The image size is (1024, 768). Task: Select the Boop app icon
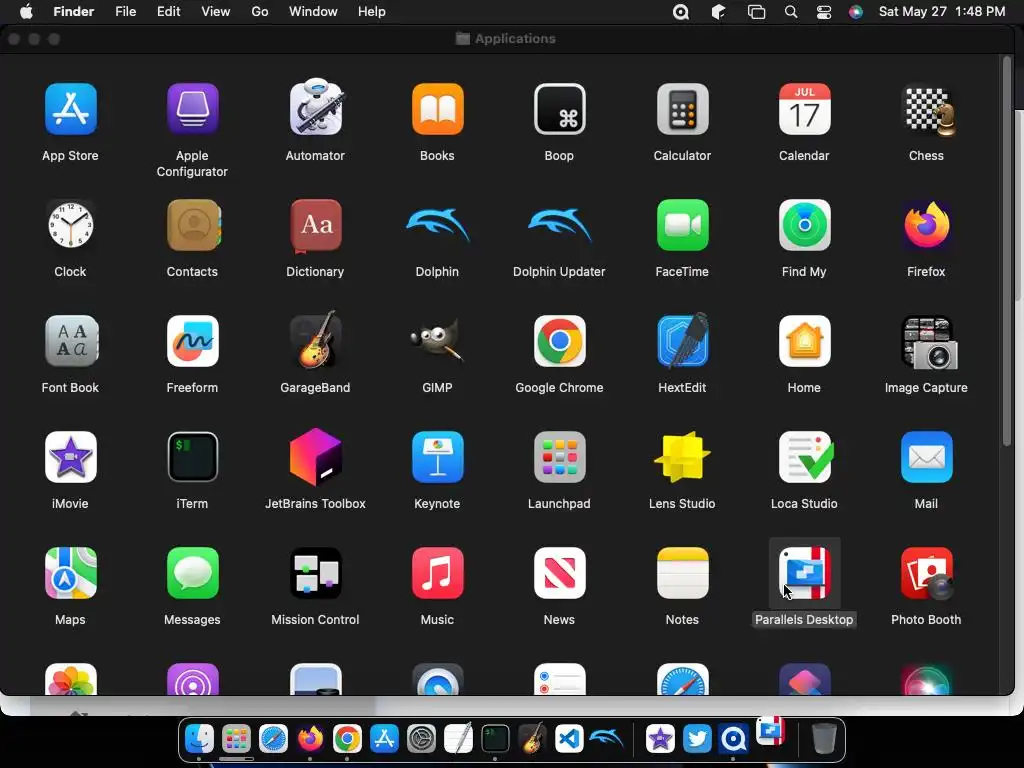[x=560, y=108]
